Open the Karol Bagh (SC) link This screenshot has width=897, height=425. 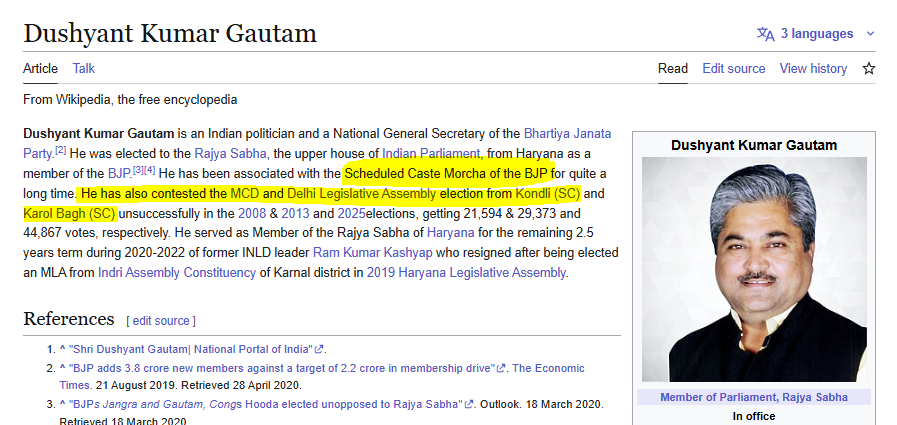pyautogui.click(x=70, y=214)
